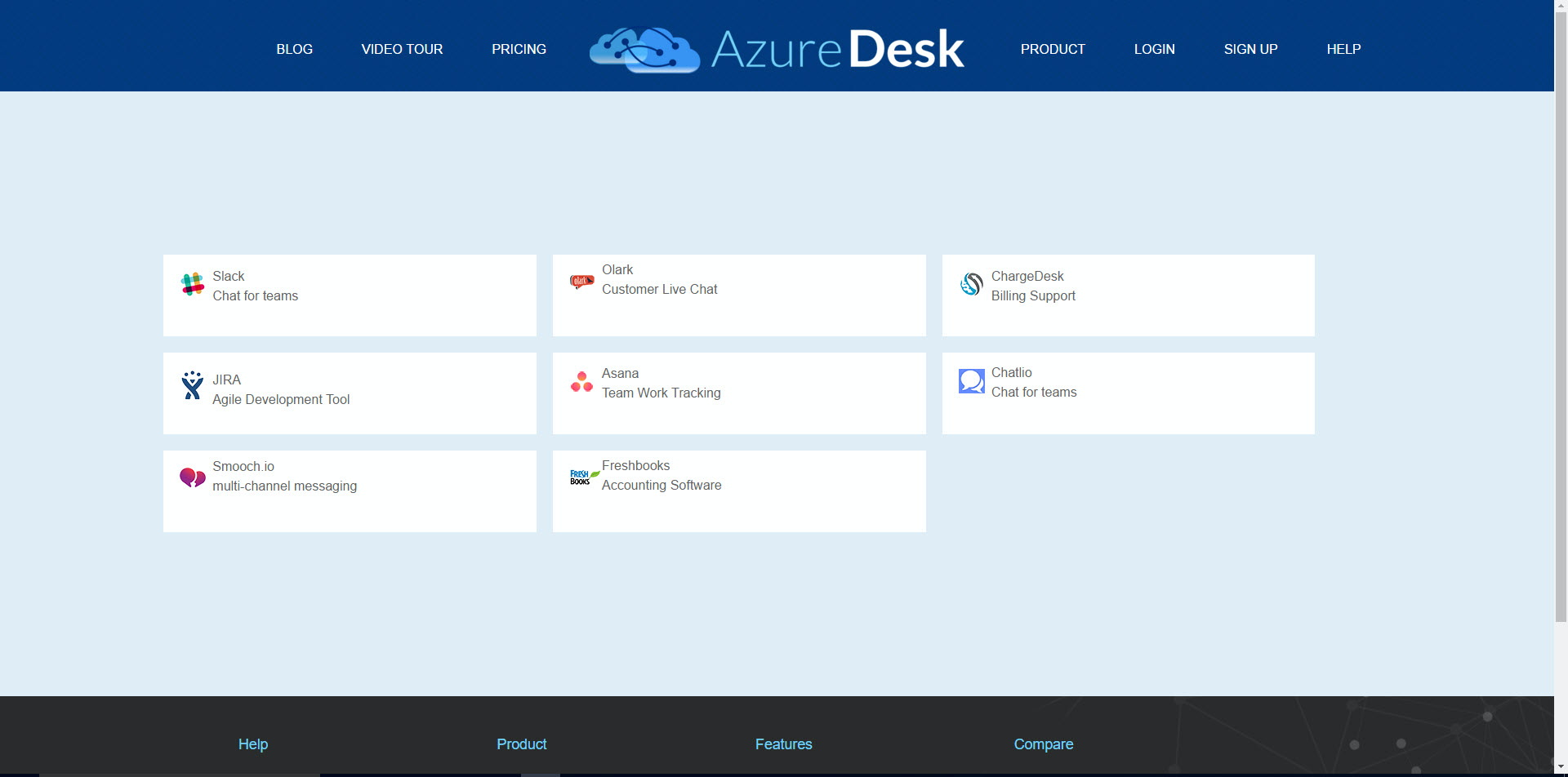Open the JIRA integration link

coord(227,380)
